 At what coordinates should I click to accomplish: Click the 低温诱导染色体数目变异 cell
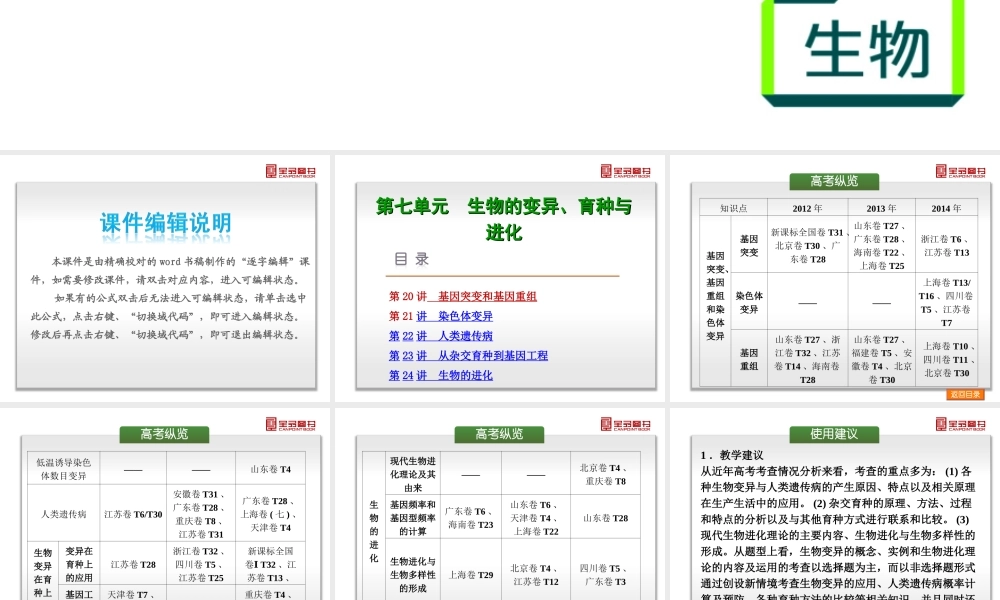(63, 469)
